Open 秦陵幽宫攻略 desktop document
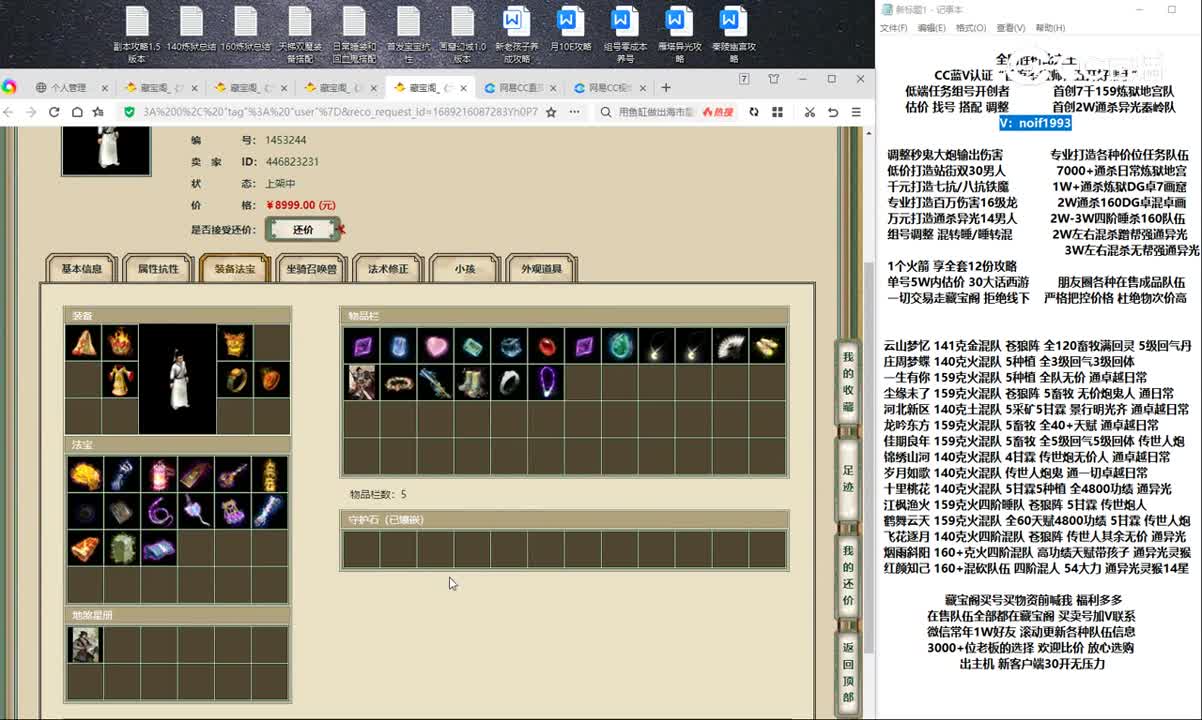1202x720 pixels. coord(733,36)
